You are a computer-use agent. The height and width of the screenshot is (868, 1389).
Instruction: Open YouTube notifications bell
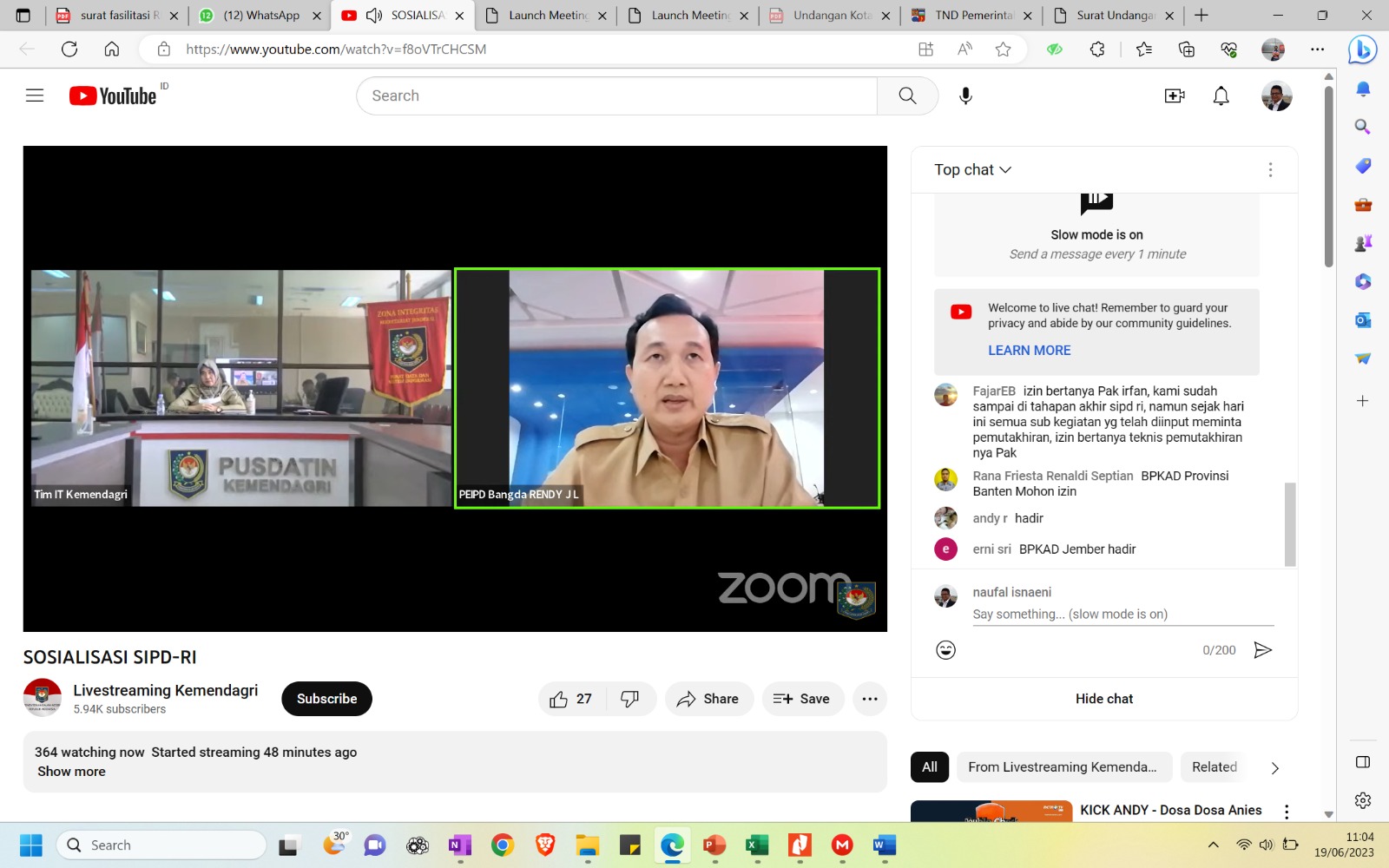click(1221, 95)
